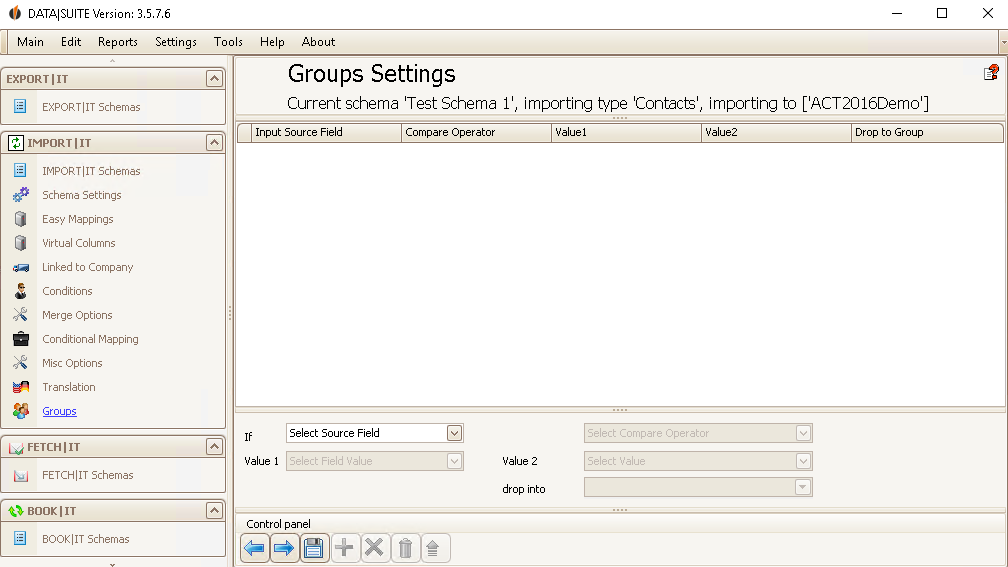
Task: Click the menu bar overflow arrow at right
Action: click(x=1004, y=42)
